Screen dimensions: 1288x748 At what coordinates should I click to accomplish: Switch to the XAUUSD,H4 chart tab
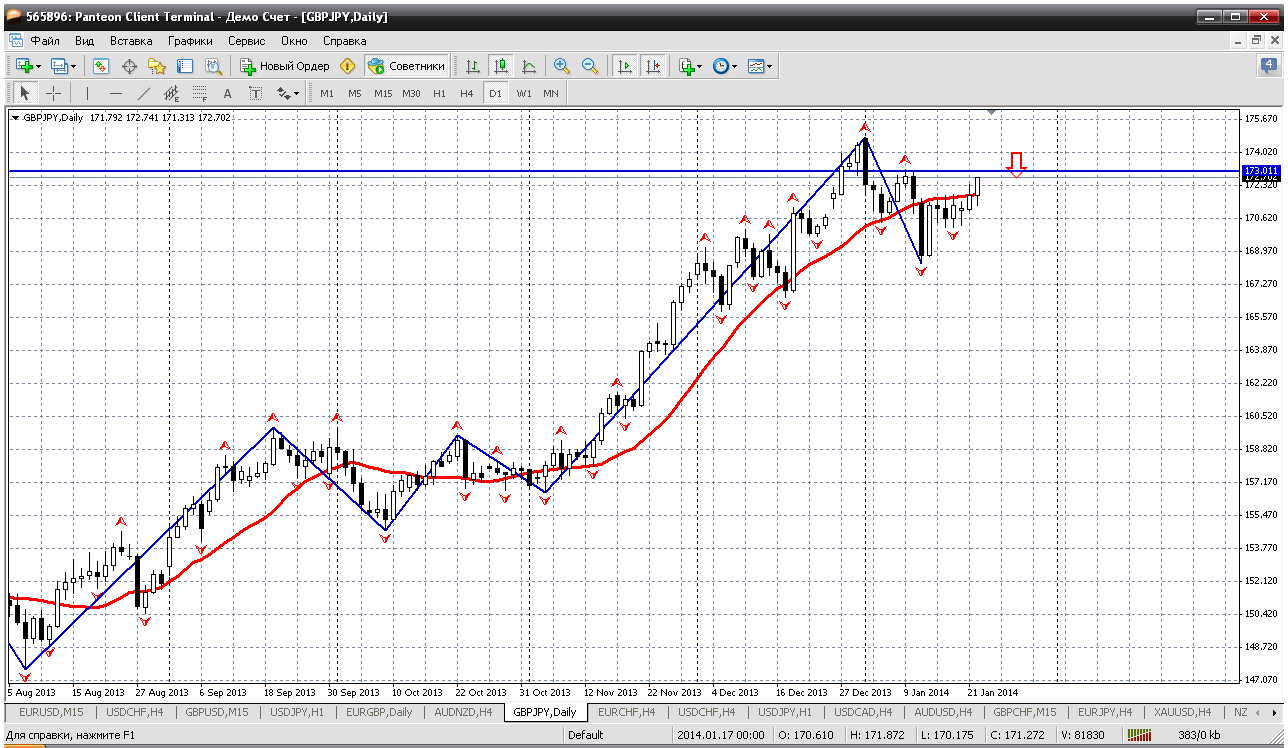pyautogui.click(x=1182, y=712)
